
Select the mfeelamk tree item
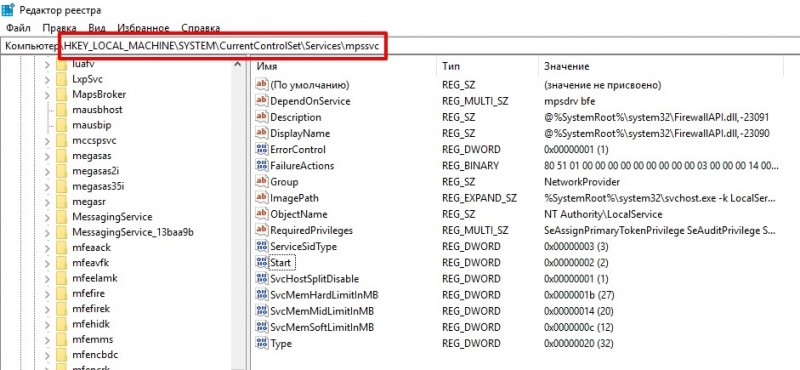click(95, 278)
